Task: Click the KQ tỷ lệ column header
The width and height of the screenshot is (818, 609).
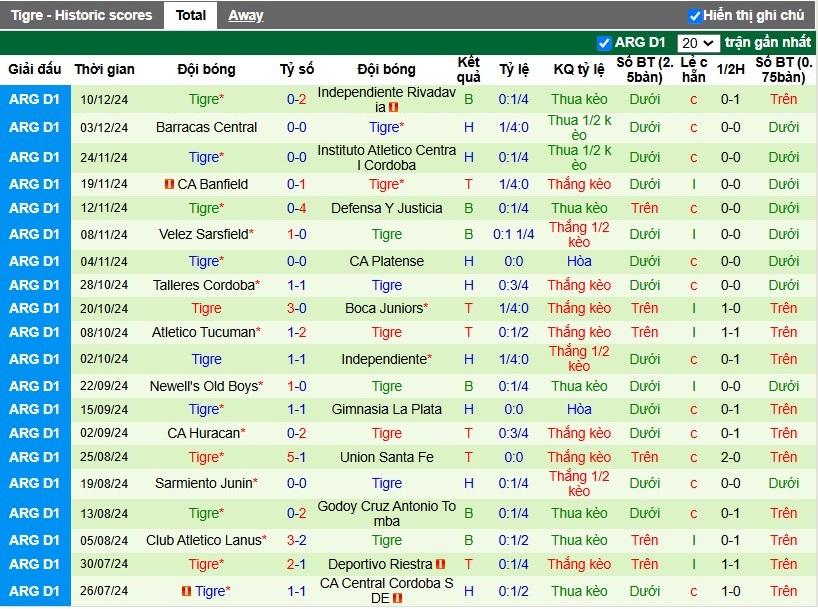Action: pos(579,69)
